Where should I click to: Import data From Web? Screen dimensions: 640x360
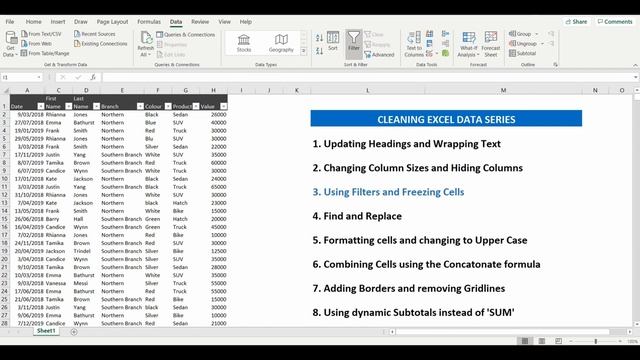click(x=36, y=44)
